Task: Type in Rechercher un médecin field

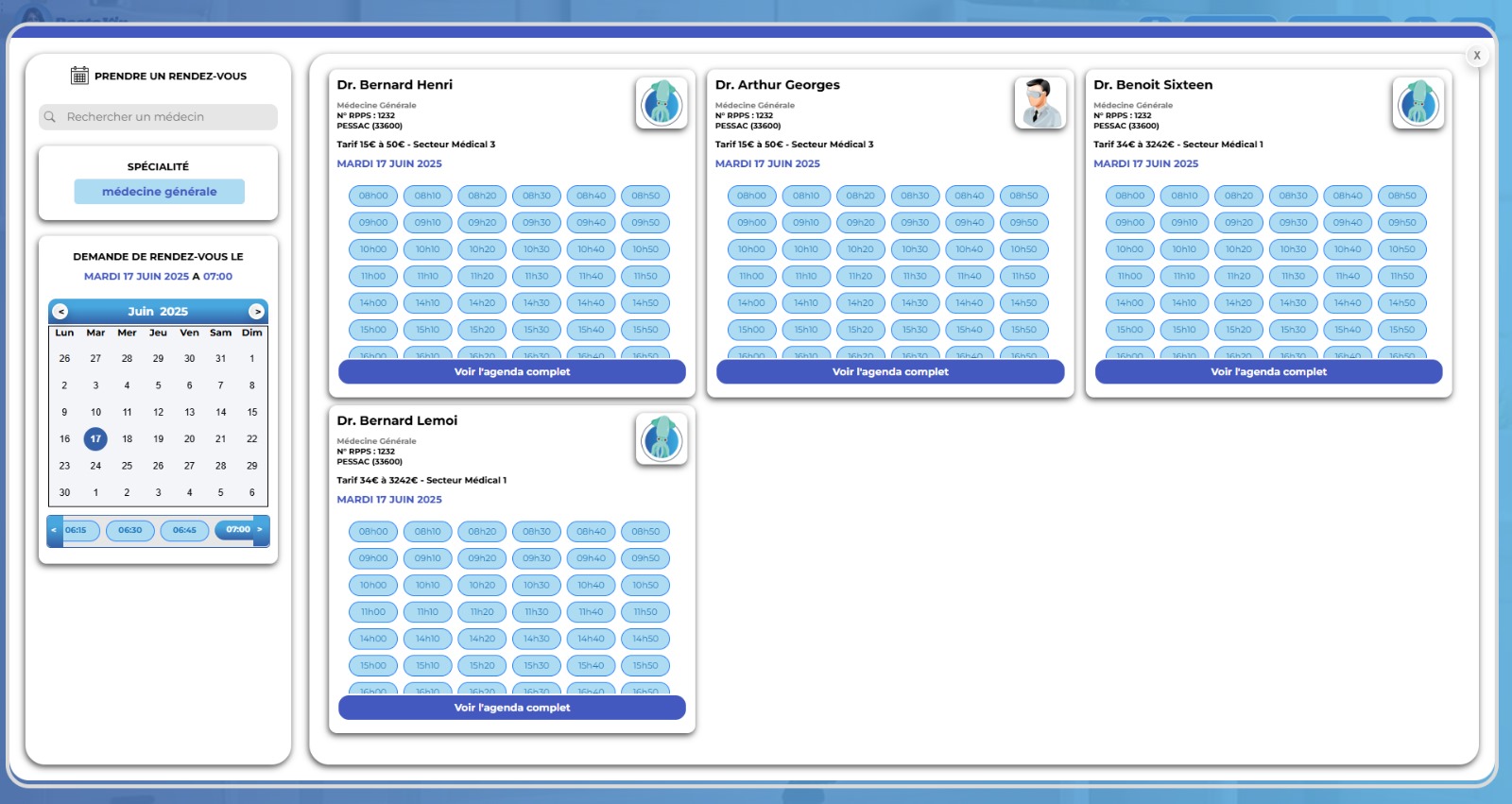Action: [x=165, y=117]
